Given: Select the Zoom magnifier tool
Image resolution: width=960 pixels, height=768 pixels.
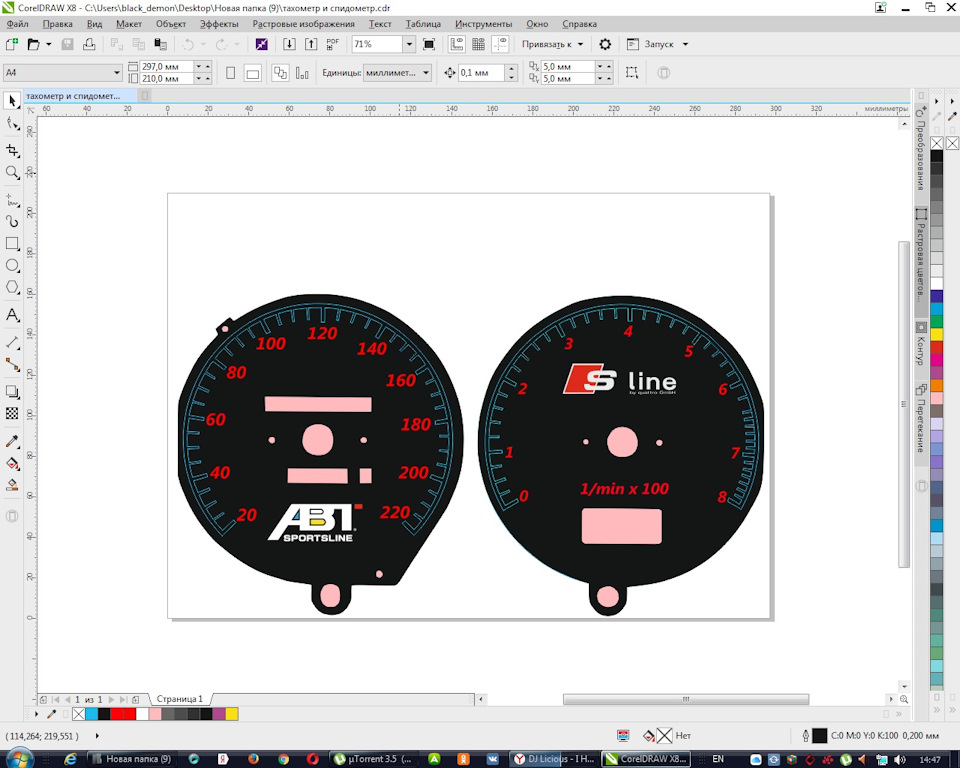Looking at the screenshot, I should click(12, 172).
